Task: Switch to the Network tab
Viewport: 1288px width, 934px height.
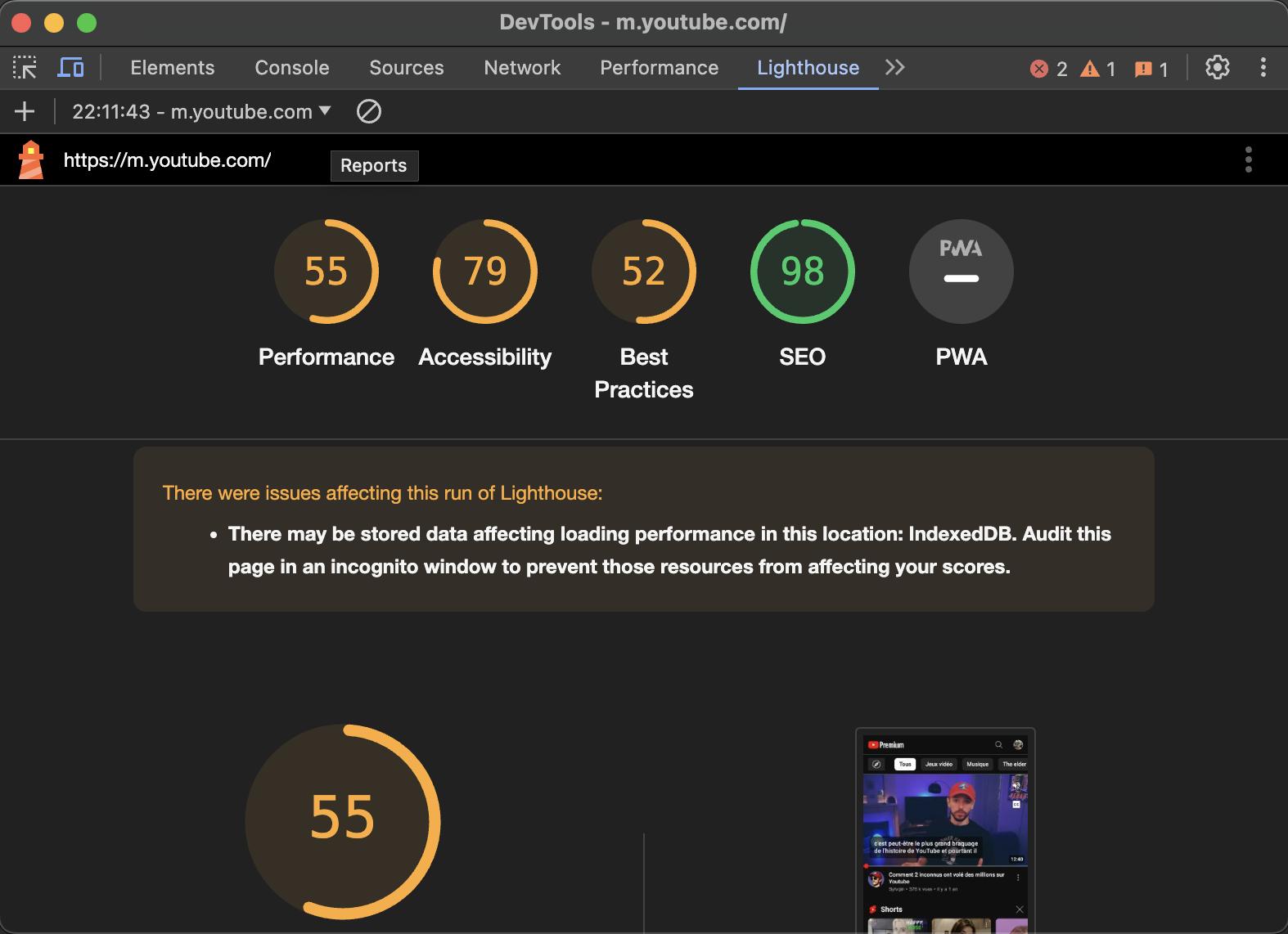Action: click(x=522, y=68)
